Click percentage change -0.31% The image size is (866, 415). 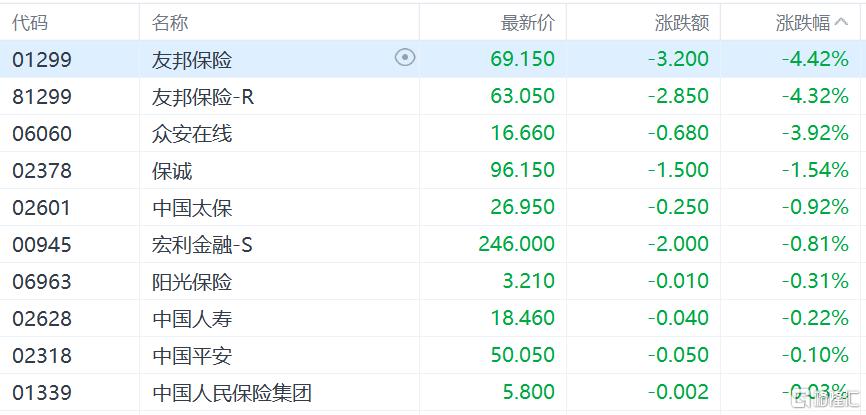pyautogui.click(x=815, y=281)
